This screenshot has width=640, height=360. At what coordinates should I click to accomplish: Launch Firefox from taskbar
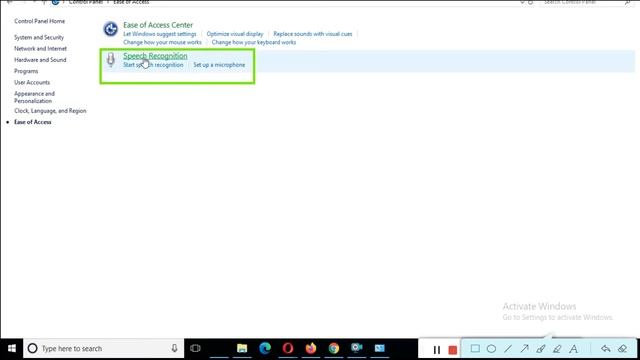[x=311, y=348]
